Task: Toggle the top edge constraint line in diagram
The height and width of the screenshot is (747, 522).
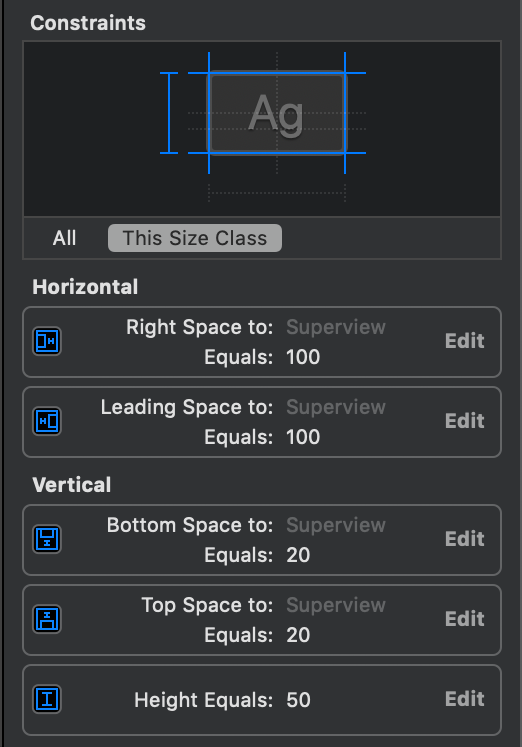Action: 277,73
